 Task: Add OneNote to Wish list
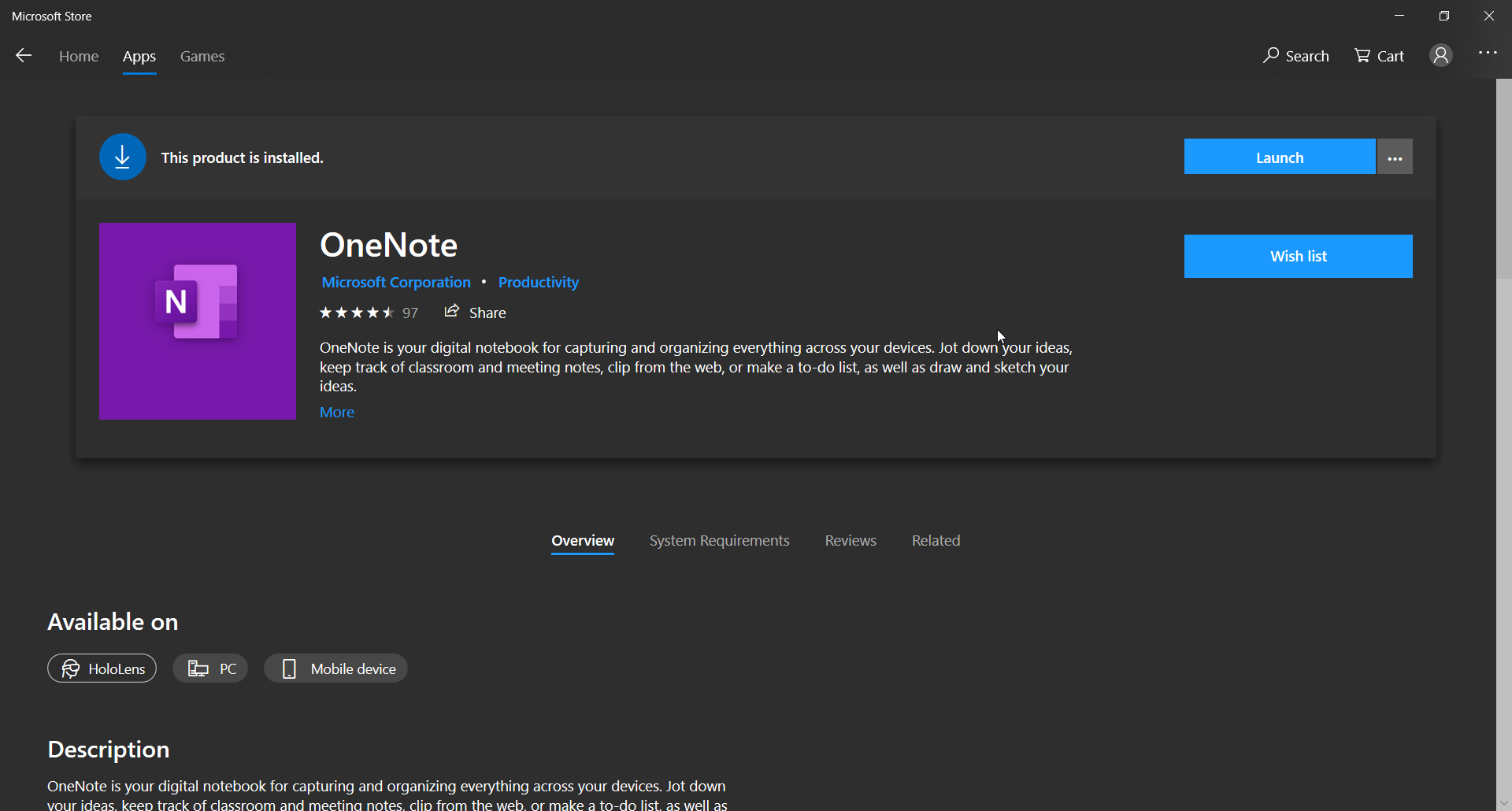point(1299,256)
